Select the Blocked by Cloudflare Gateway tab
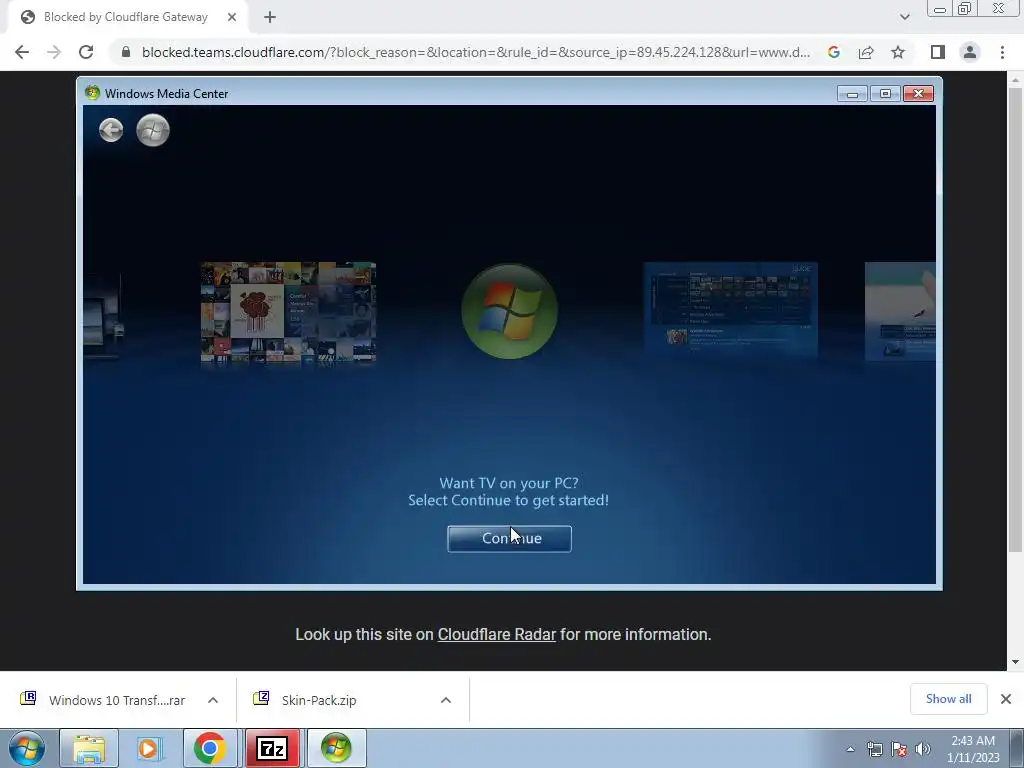This screenshot has width=1024, height=768. coord(125,17)
